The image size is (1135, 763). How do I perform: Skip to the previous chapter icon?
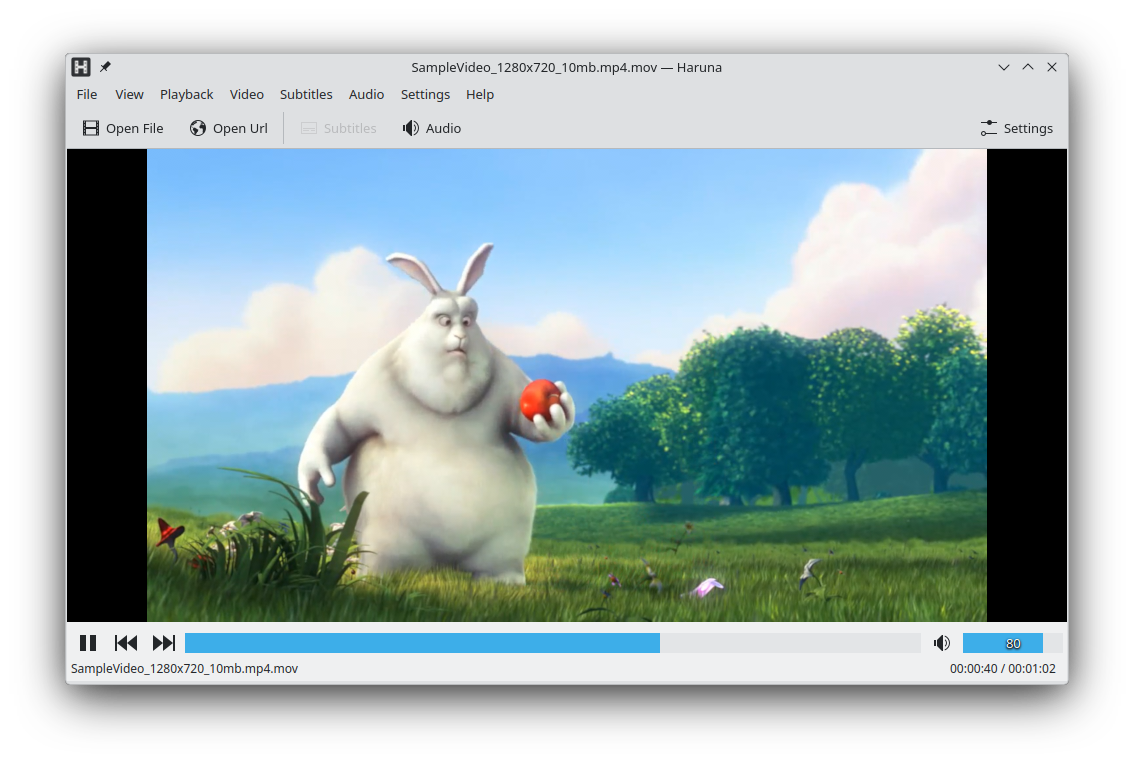click(x=126, y=643)
